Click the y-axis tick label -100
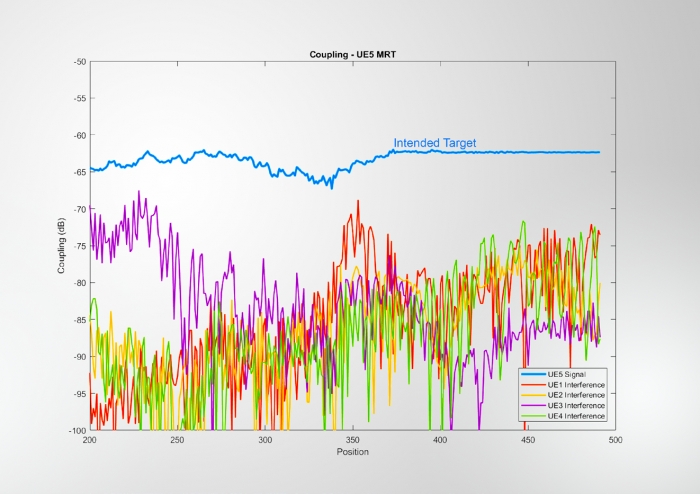 click(78, 431)
